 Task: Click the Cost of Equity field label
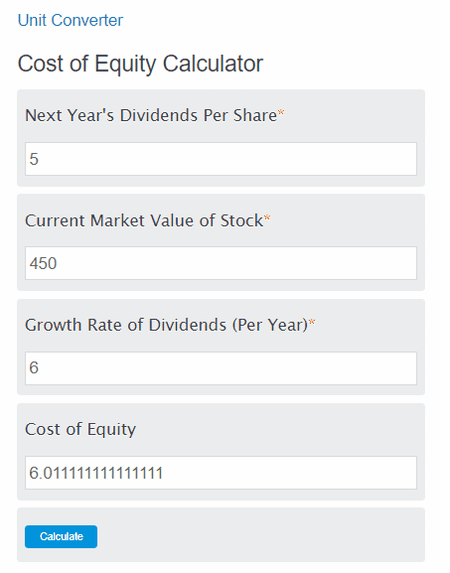(80, 429)
